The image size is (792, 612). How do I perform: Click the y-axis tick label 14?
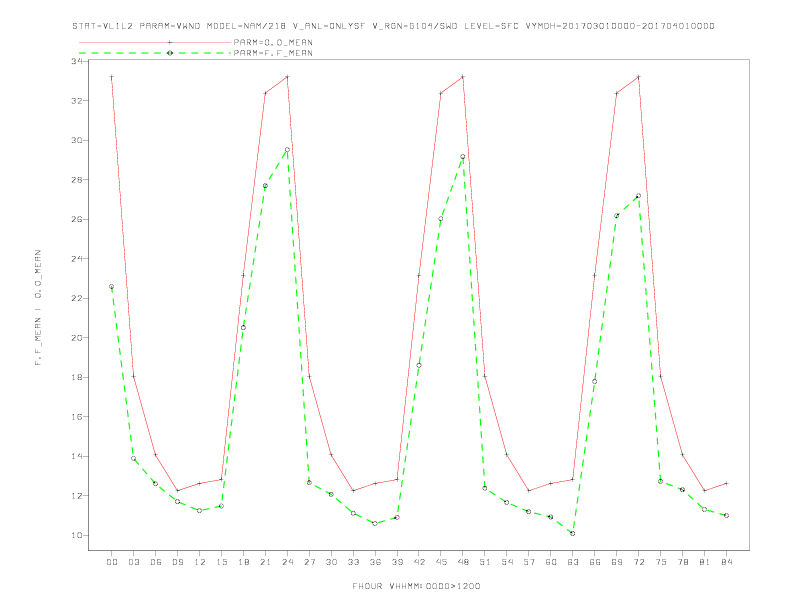click(77, 456)
